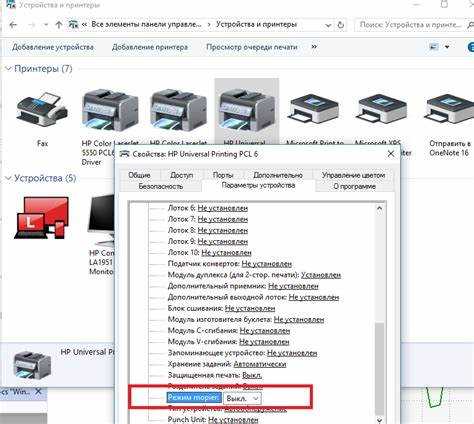This screenshot has height=424, width=474.
Task: Select the Режим Mopier tree item label
Action: [194, 397]
